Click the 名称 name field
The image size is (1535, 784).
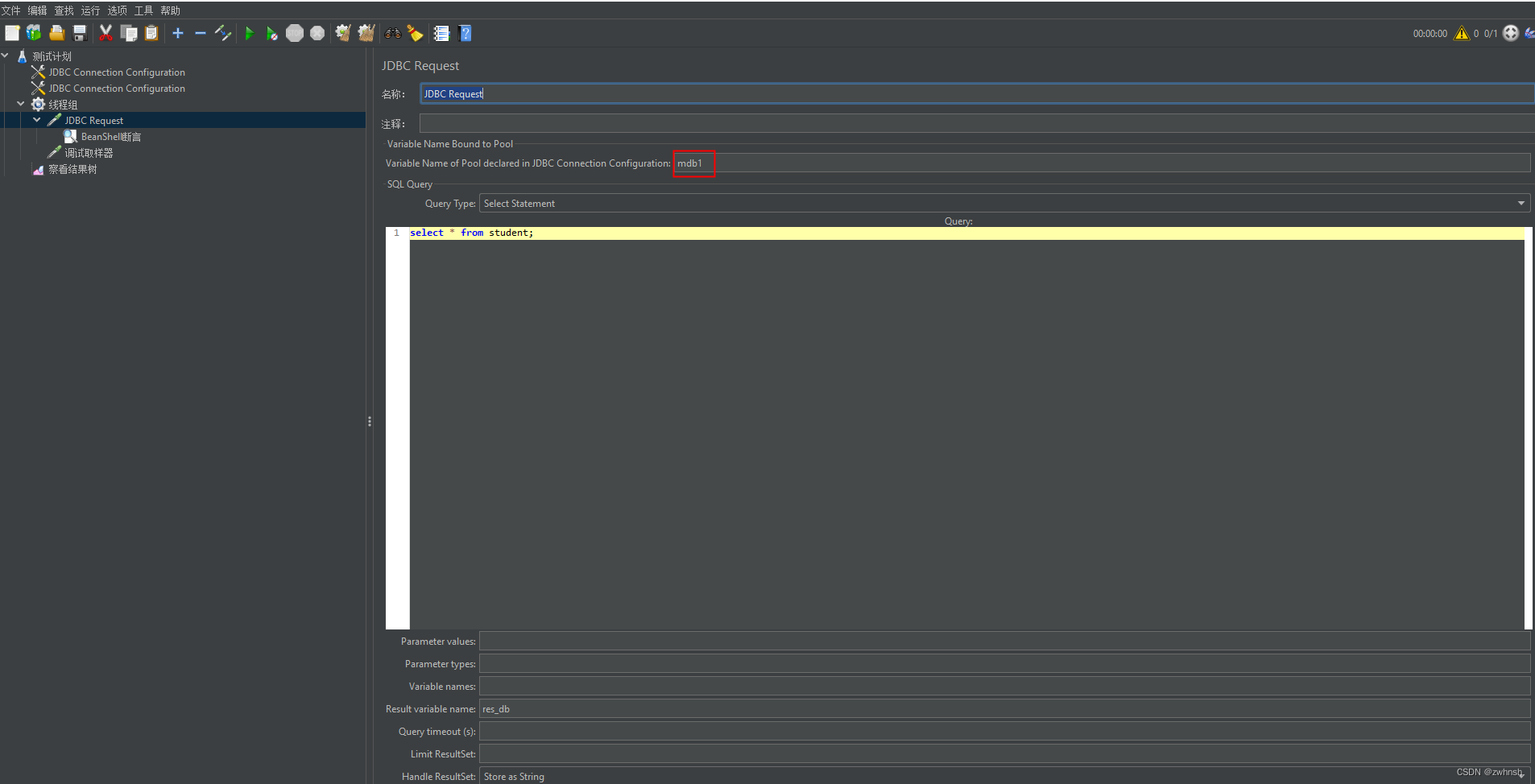point(977,93)
